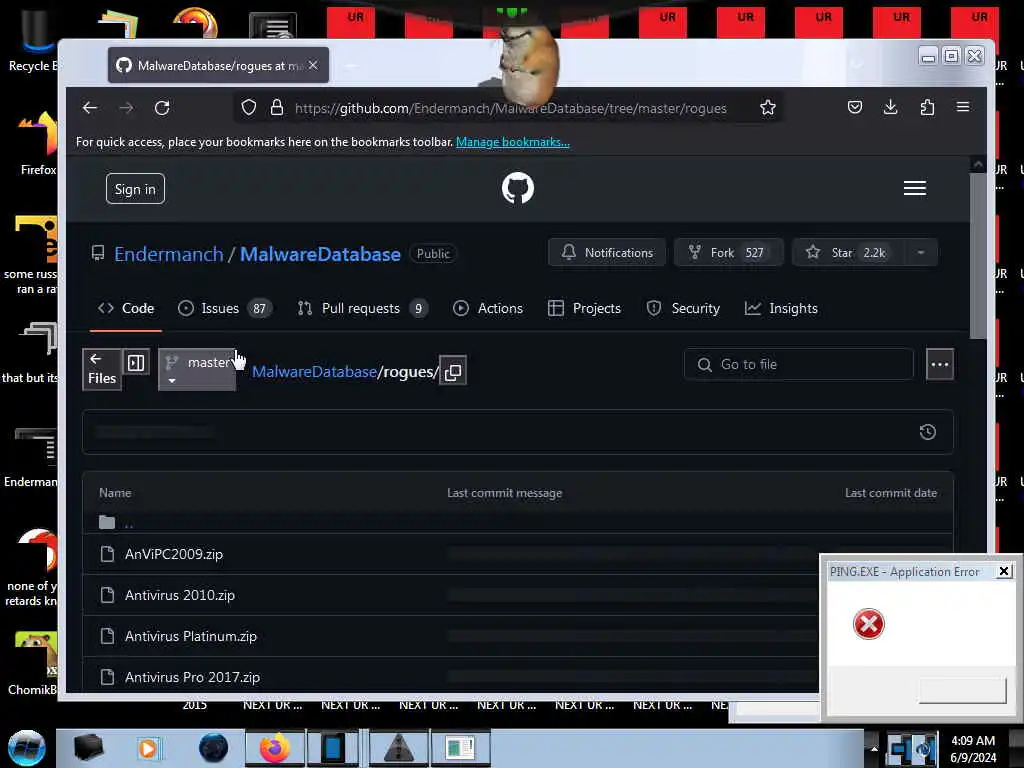Click MalwareDatabase in the breadcrumb path
This screenshot has height=768, width=1024.
tap(314, 372)
